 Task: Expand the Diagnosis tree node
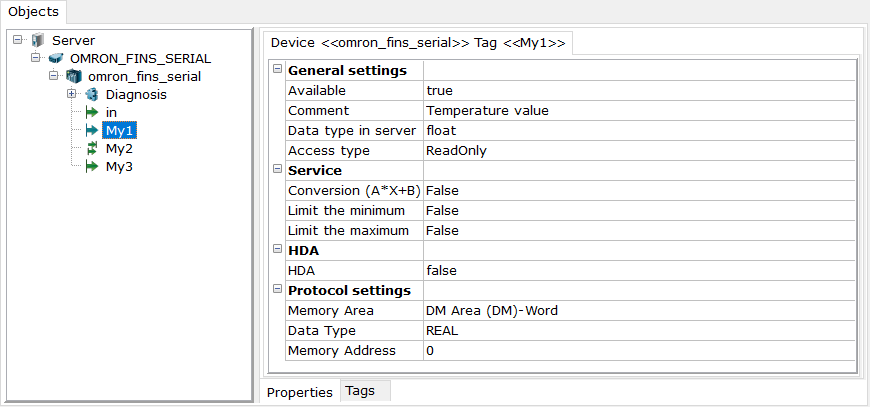(x=71, y=94)
